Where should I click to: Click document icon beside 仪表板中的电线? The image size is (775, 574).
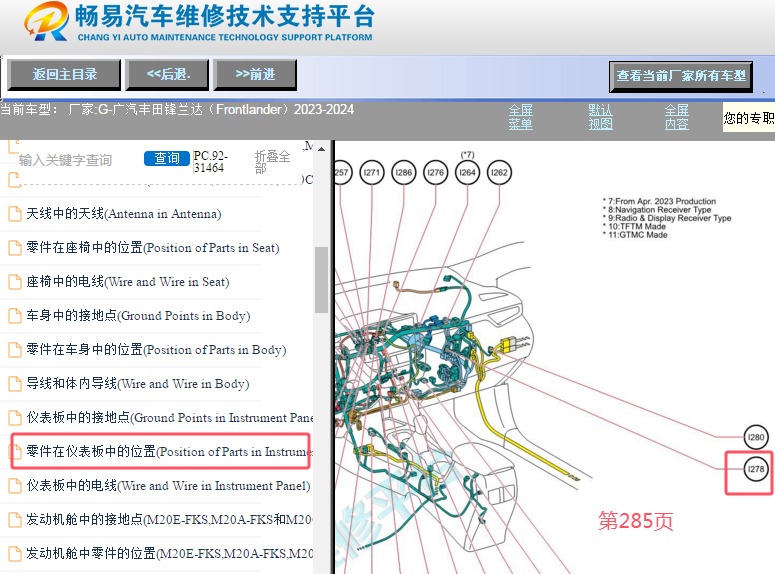(x=15, y=486)
